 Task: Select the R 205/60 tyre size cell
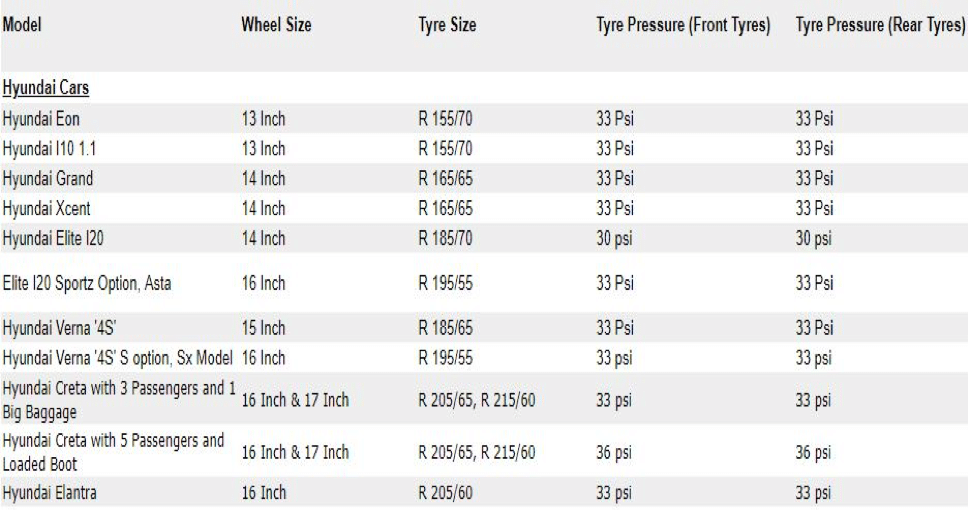pyautogui.click(x=445, y=493)
